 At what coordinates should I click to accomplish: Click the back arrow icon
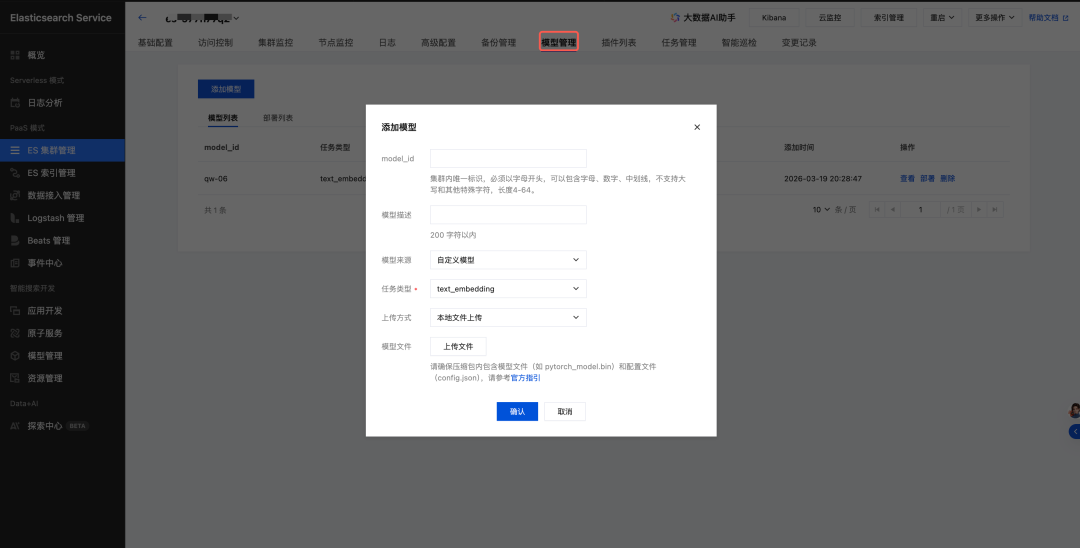(143, 18)
